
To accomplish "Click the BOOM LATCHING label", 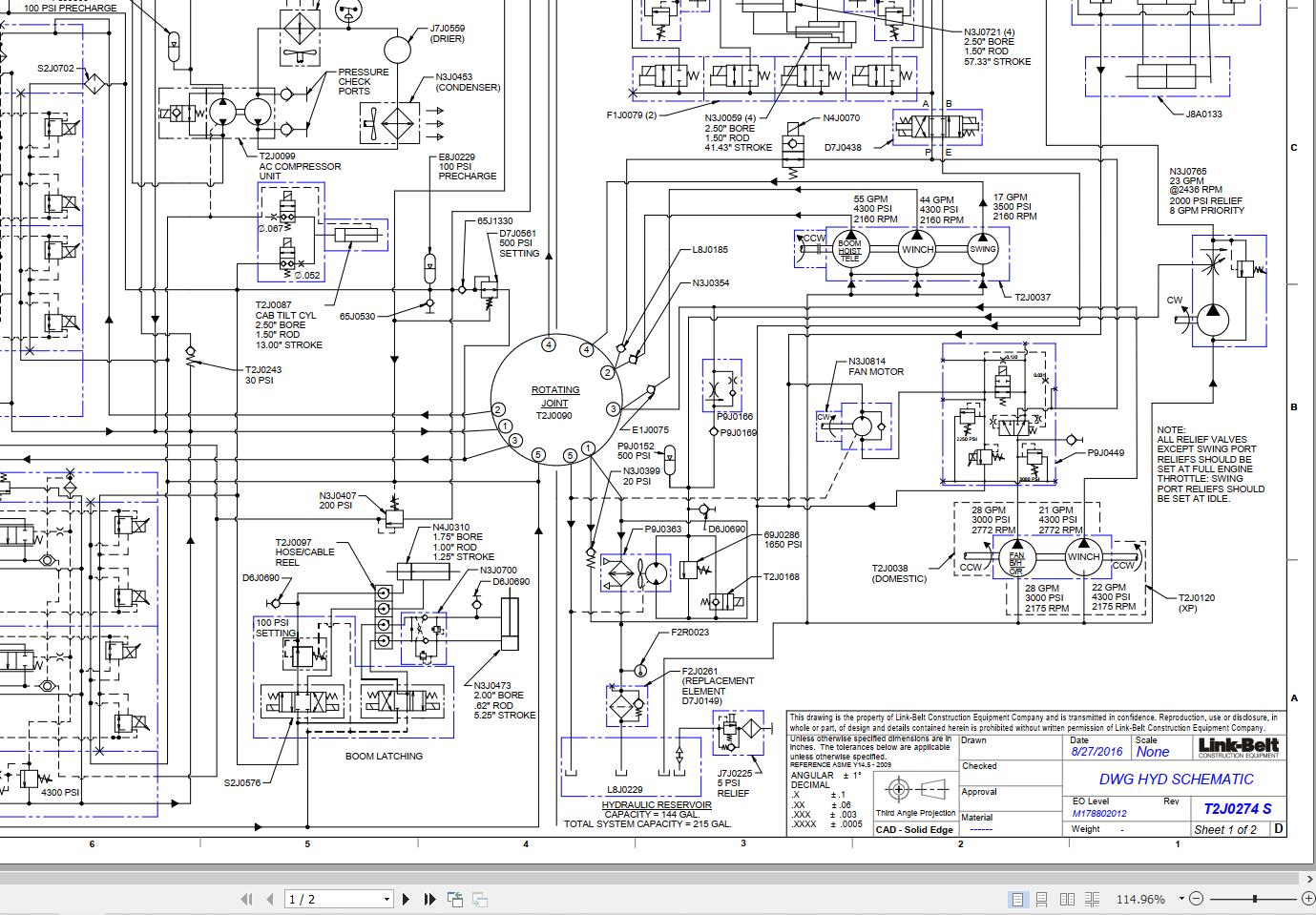I will pyautogui.click(x=384, y=756).
